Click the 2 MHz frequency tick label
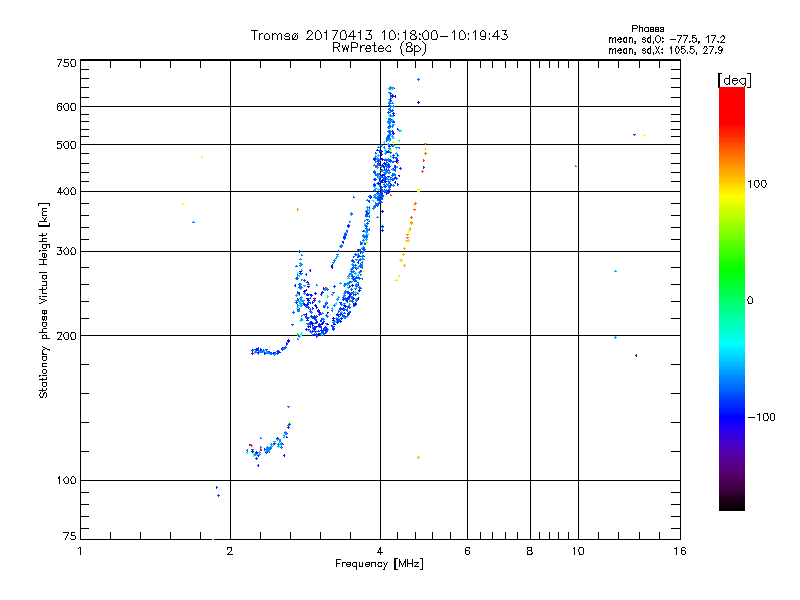The height and width of the screenshot is (600, 800). point(230,551)
